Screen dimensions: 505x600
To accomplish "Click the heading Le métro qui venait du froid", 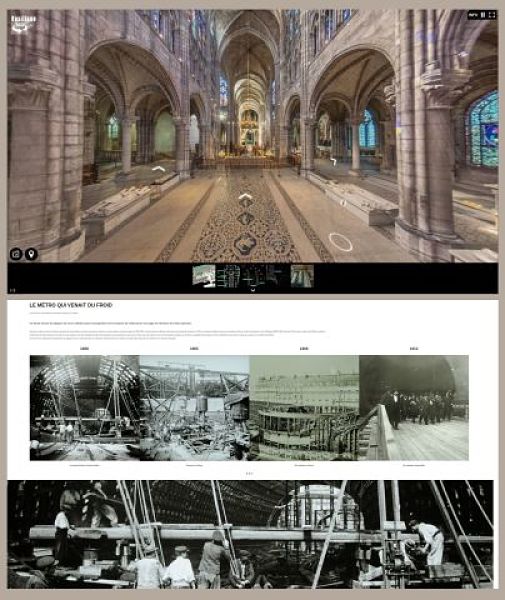I will [x=71, y=305].
